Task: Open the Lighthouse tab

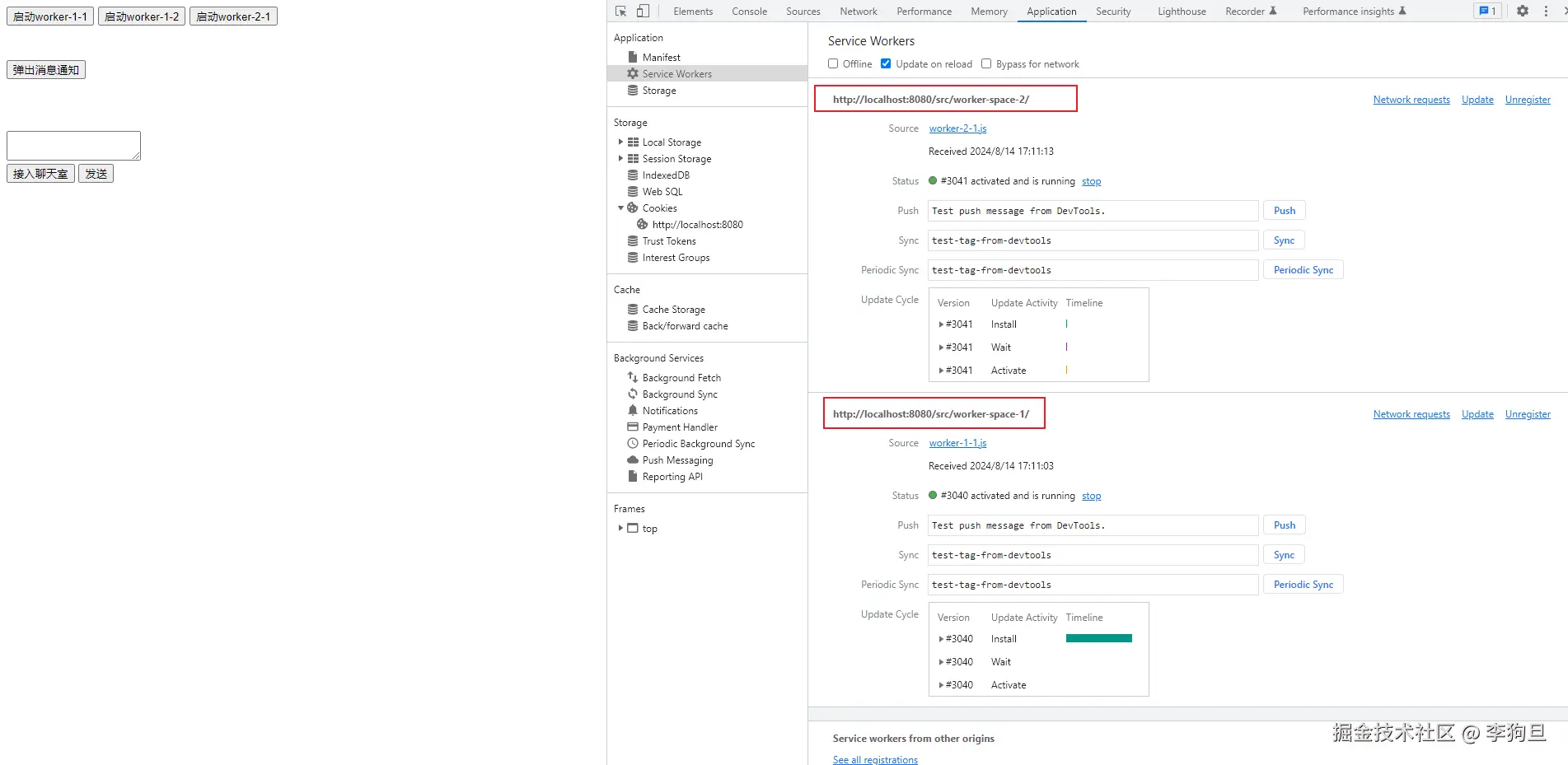Action: click(1182, 11)
